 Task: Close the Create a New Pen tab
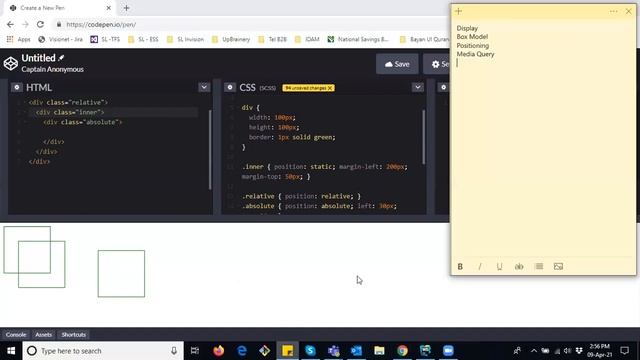point(109,8)
